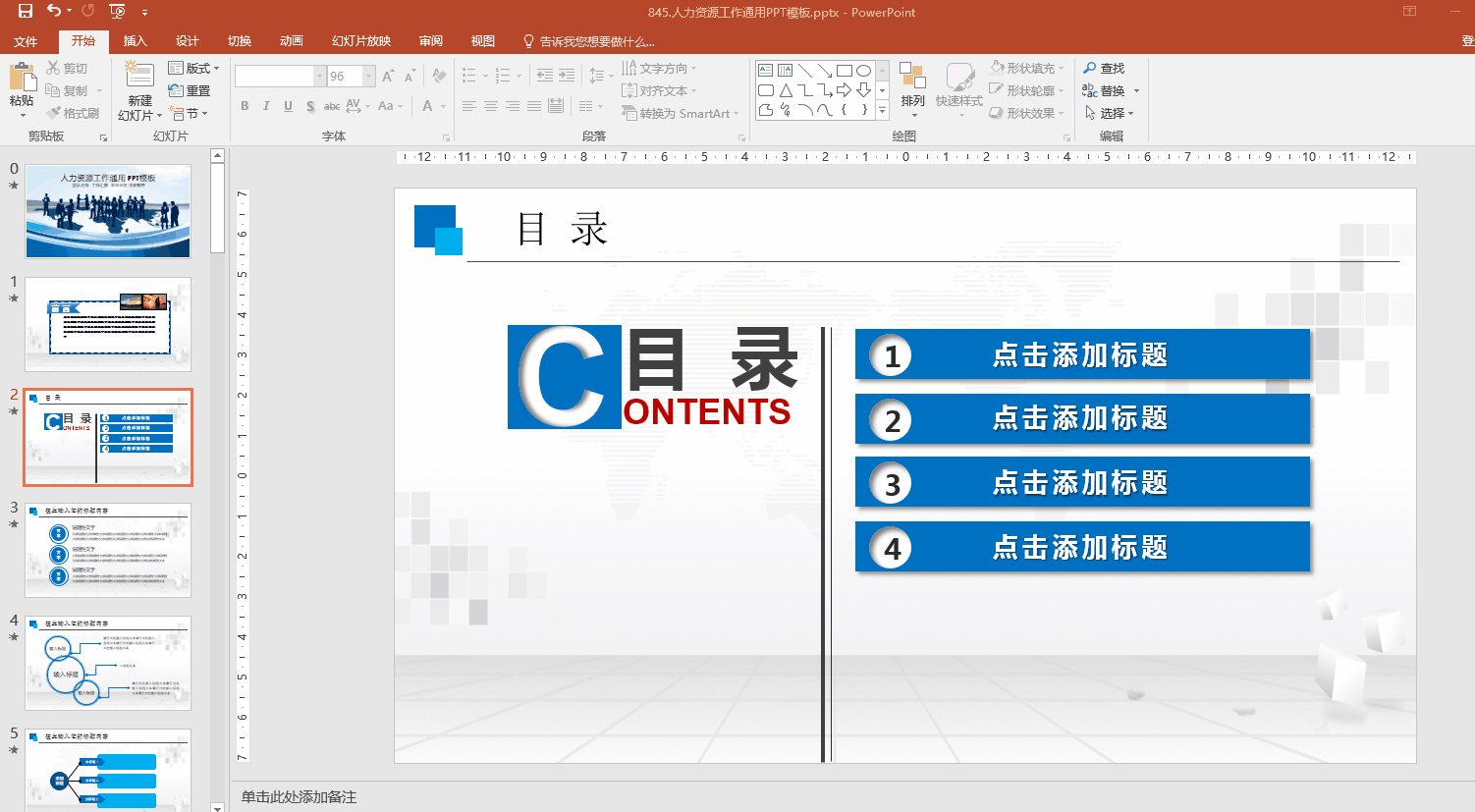1475x812 pixels.
Task: Select the right block arrow shape
Action: [x=845, y=90]
